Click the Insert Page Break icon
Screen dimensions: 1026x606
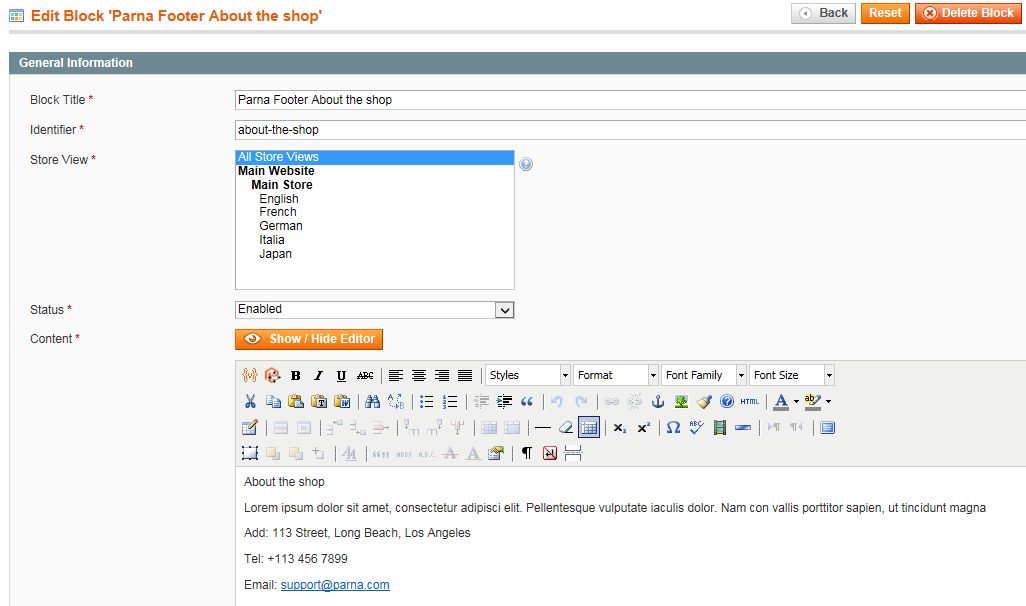(573, 453)
